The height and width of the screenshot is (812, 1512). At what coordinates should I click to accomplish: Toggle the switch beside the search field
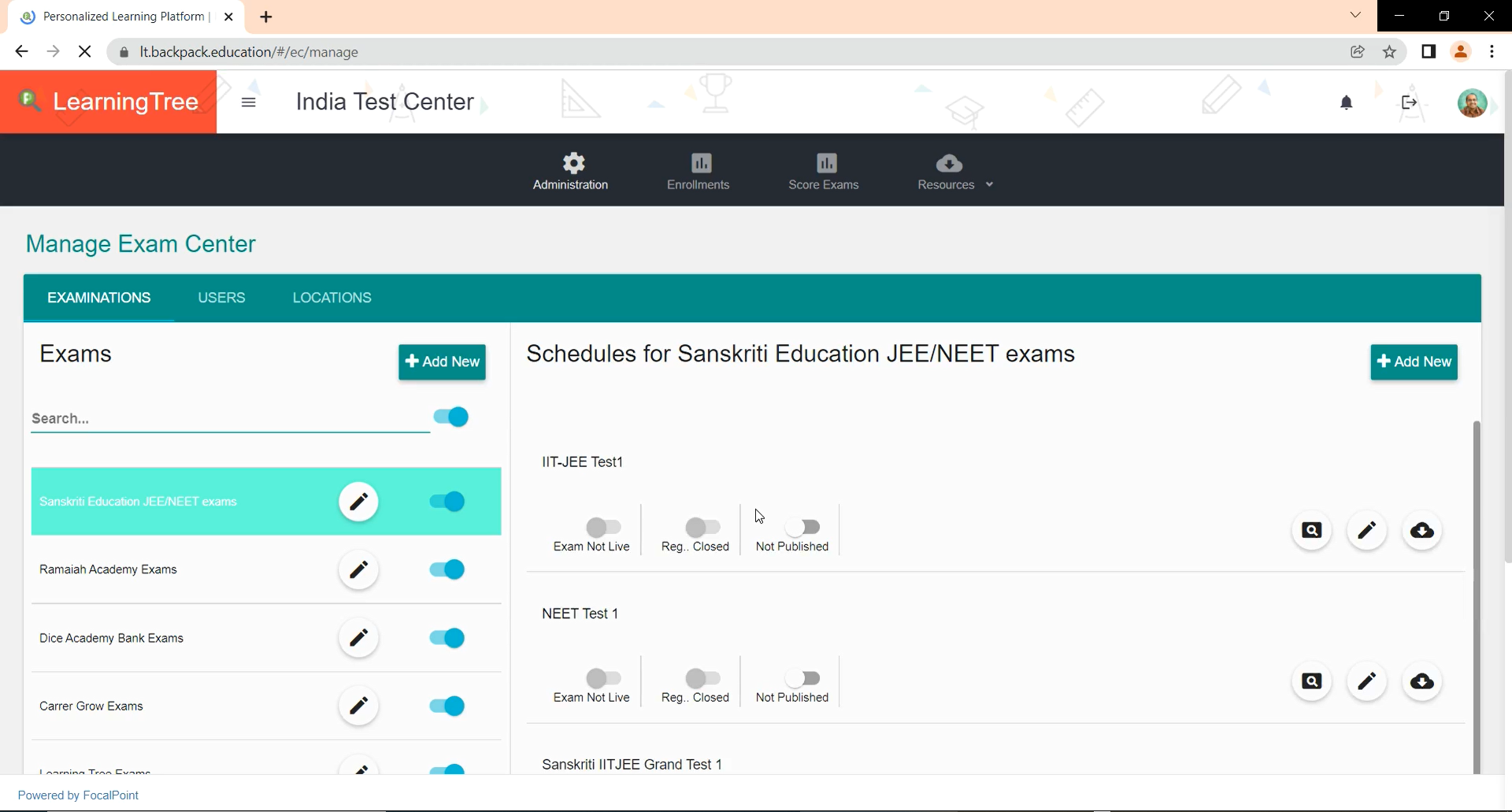click(x=451, y=417)
